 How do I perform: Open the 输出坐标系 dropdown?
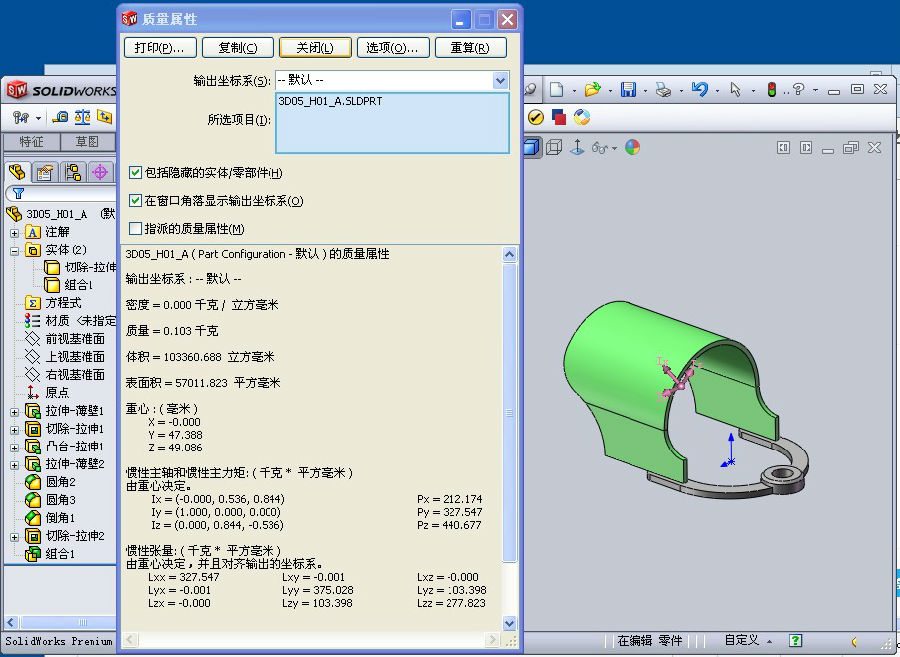tap(500, 80)
